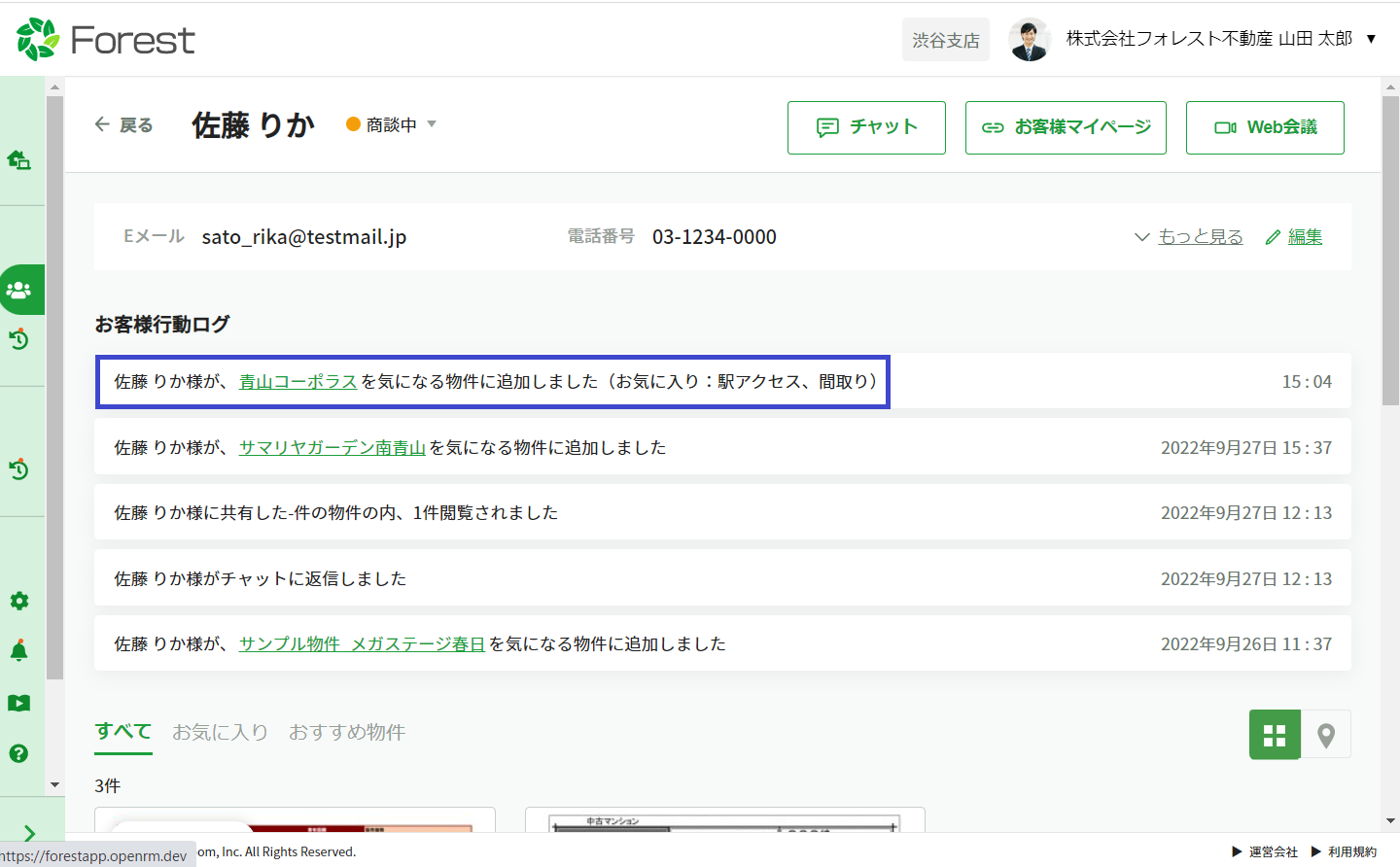Image resolution: width=1400 pixels, height=867 pixels.
Task: Click the Forest logo
Action: [x=106, y=40]
